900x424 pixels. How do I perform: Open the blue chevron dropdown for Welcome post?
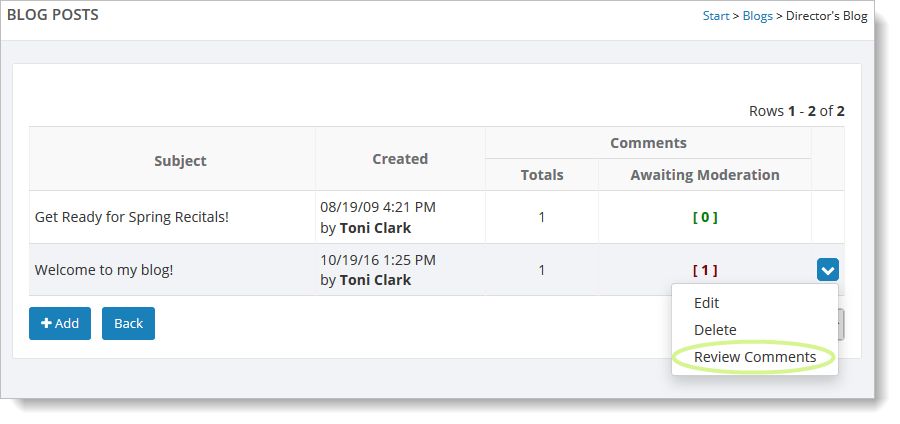click(827, 270)
